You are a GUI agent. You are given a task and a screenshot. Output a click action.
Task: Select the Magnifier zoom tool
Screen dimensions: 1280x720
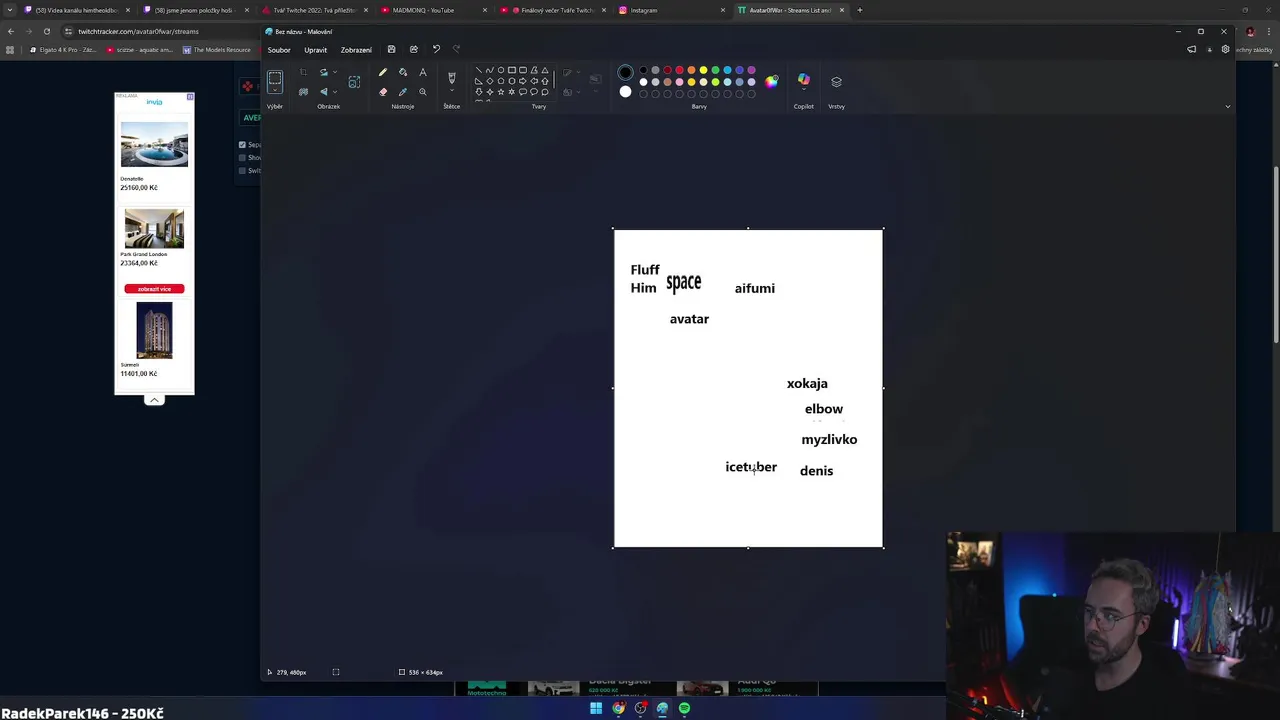(x=423, y=92)
